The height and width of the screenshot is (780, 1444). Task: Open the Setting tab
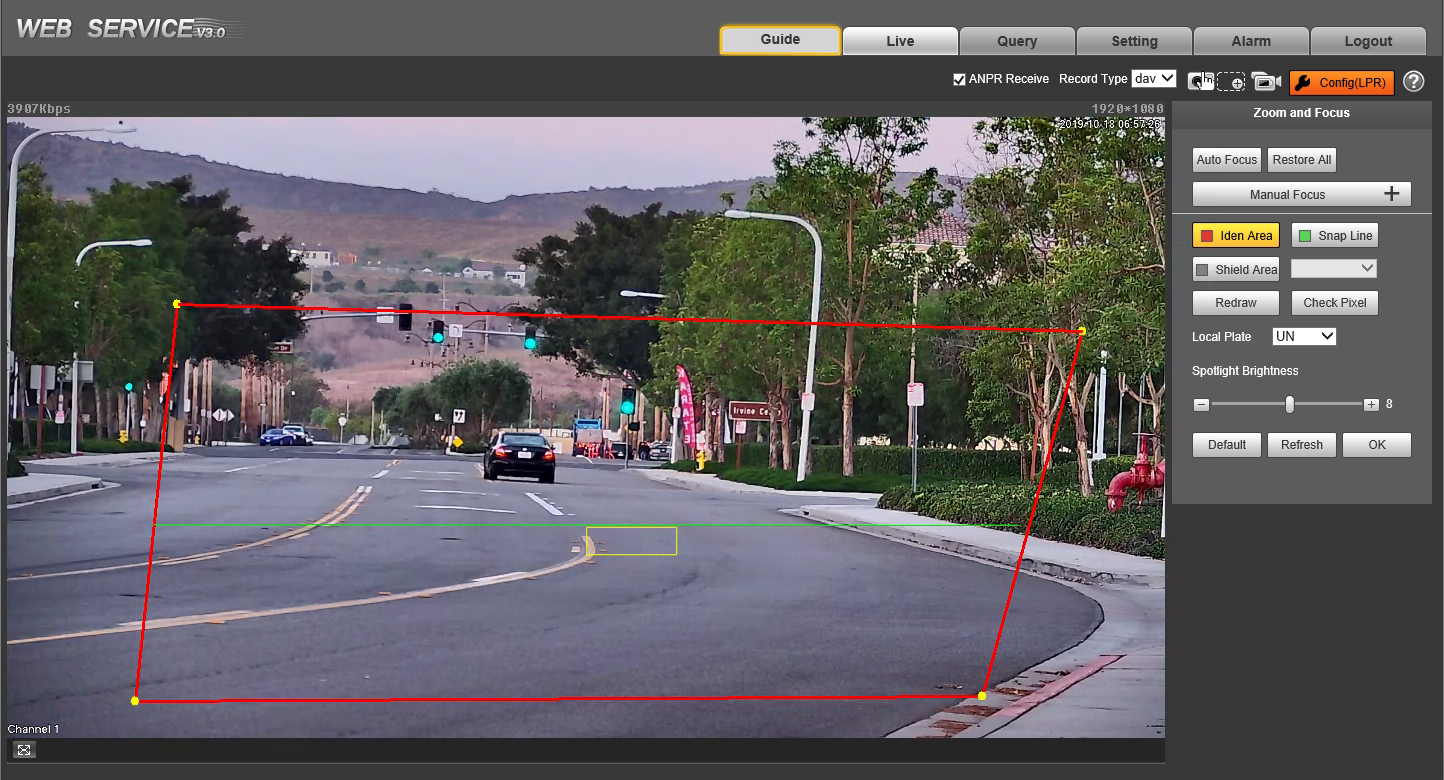tap(1134, 41)
